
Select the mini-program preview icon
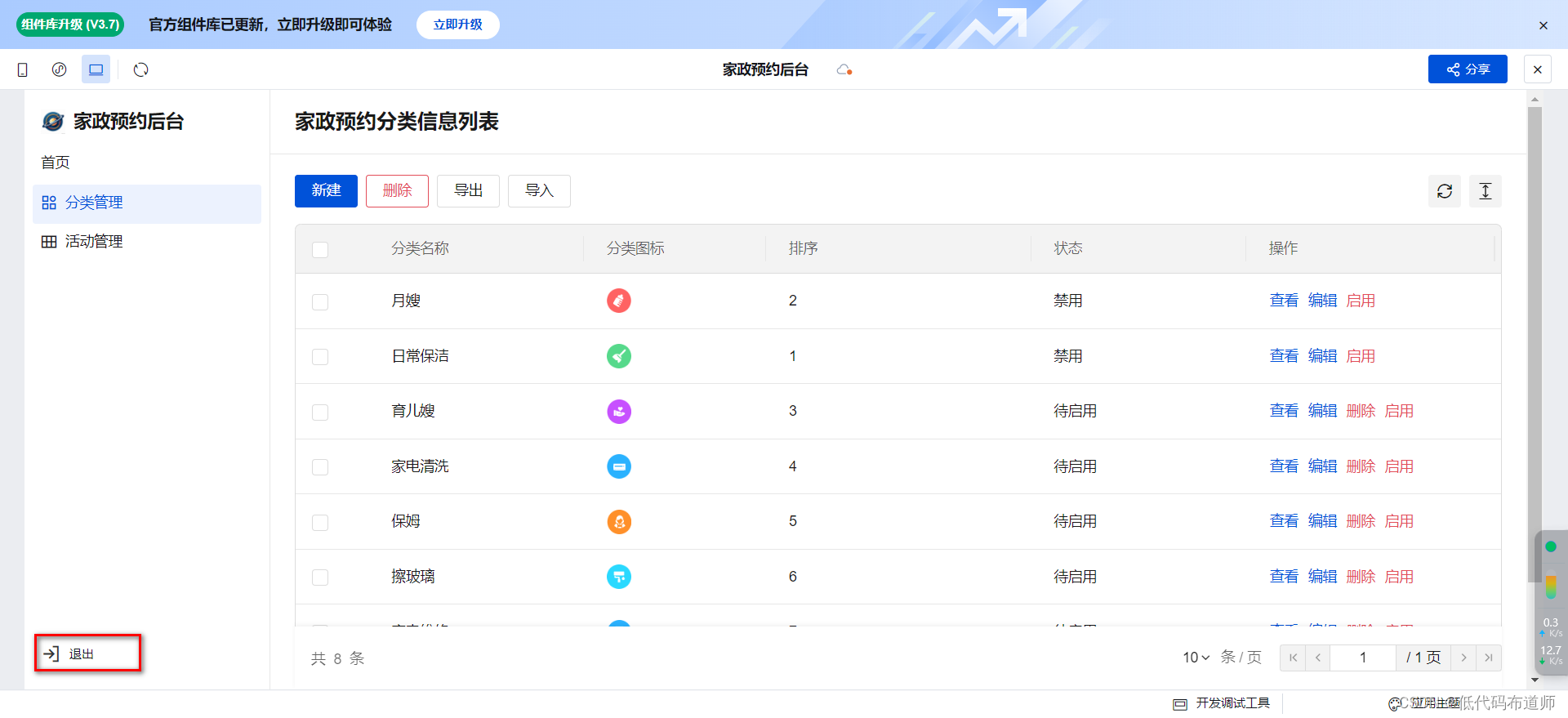coord(59,69)
